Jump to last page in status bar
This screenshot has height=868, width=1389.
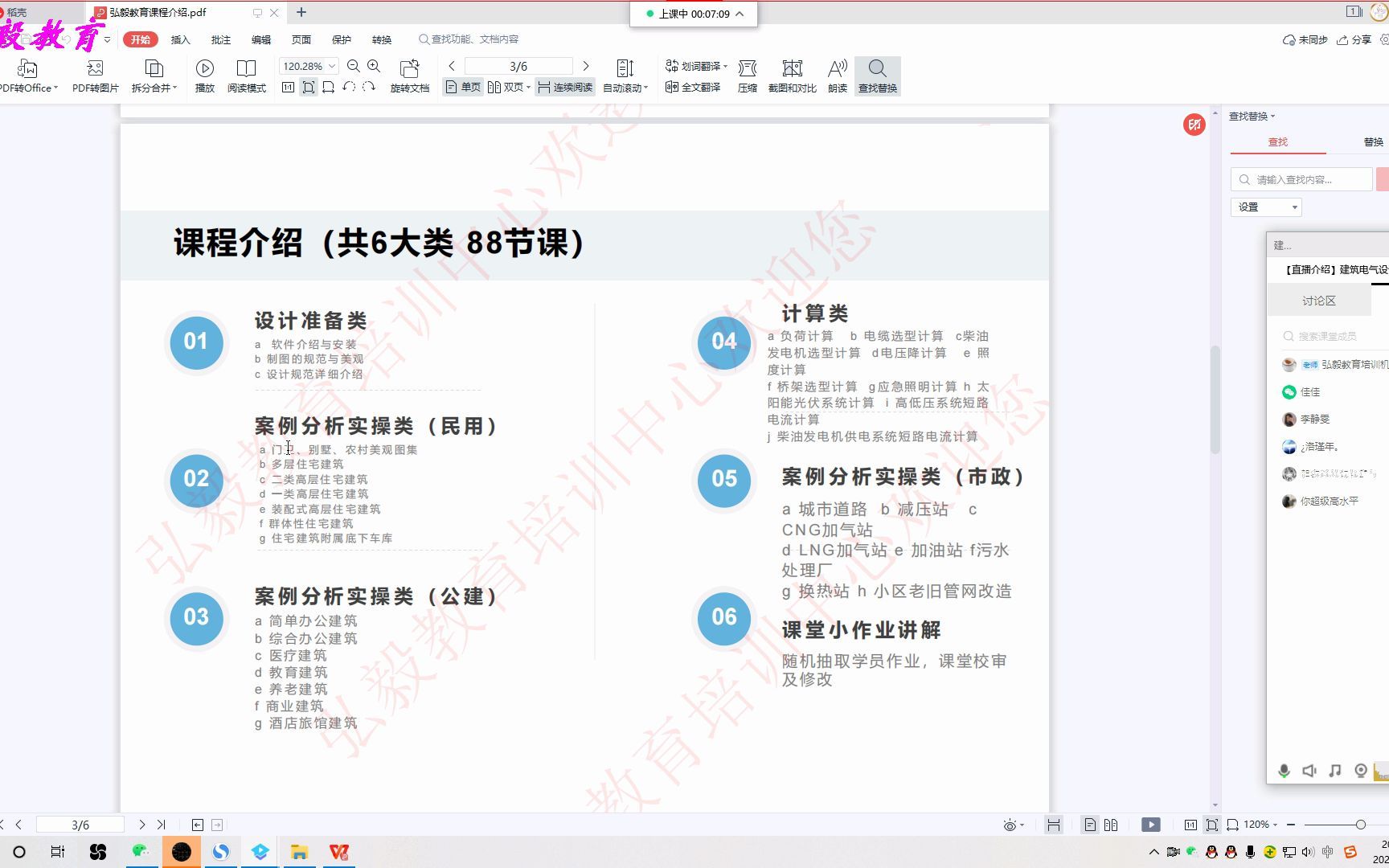pyautogui.click(x=162, y=825)
